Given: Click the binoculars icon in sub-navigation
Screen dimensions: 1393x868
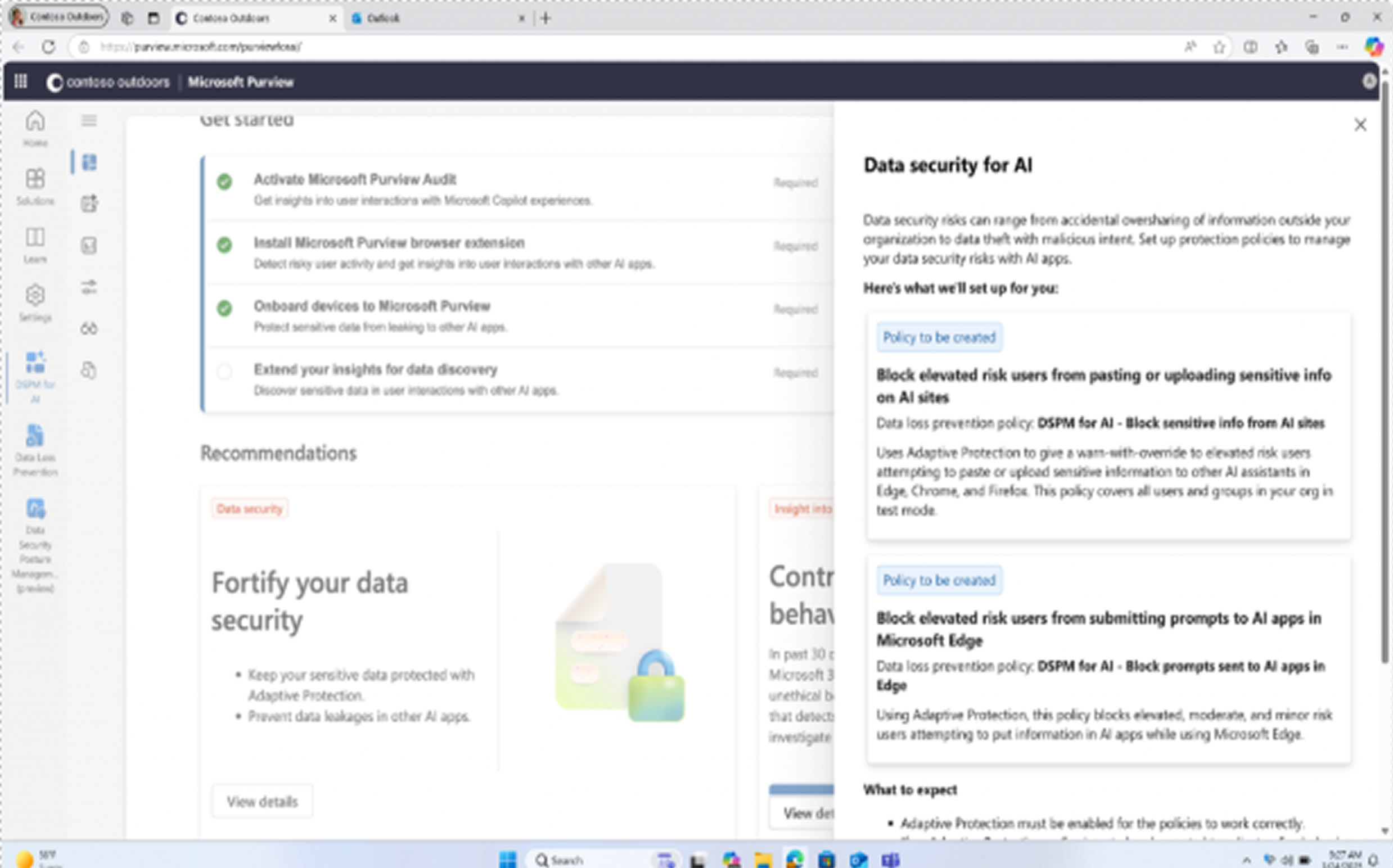Looking at the screenshot, I should (x=89, y=329).
